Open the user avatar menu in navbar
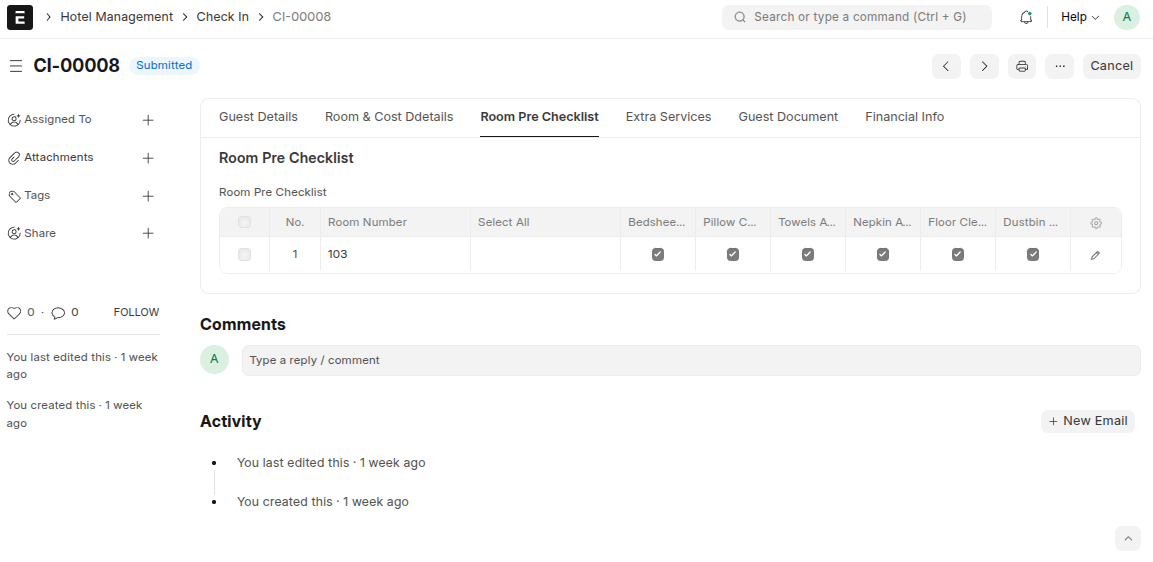This screenshot has width=1153, height=562. pyautogui.click(x=1127, y=17)
